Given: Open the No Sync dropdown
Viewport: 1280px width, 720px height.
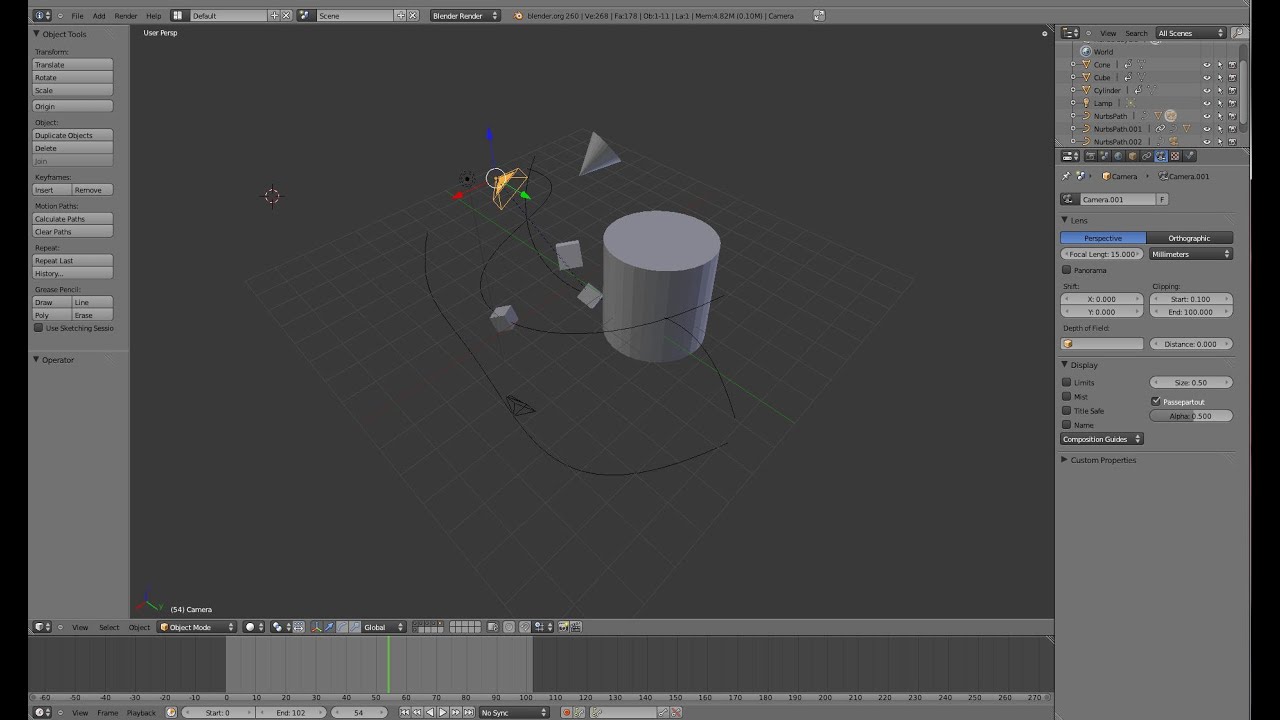Looking at the screenshot, I should pos(514,712).
